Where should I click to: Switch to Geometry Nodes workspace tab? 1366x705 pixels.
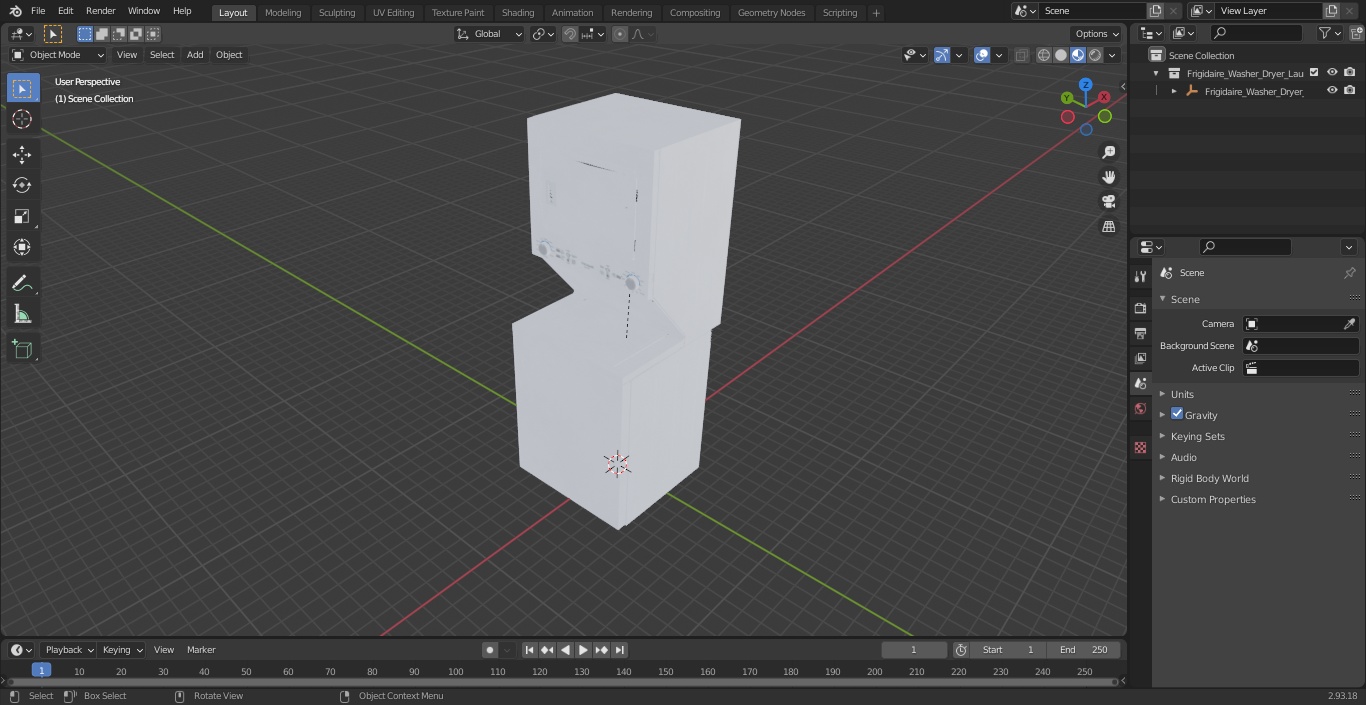(771, 13)
